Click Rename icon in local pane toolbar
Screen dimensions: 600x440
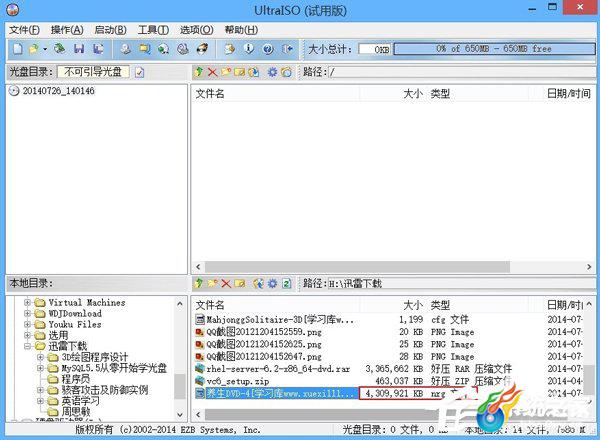coord(240,283)
